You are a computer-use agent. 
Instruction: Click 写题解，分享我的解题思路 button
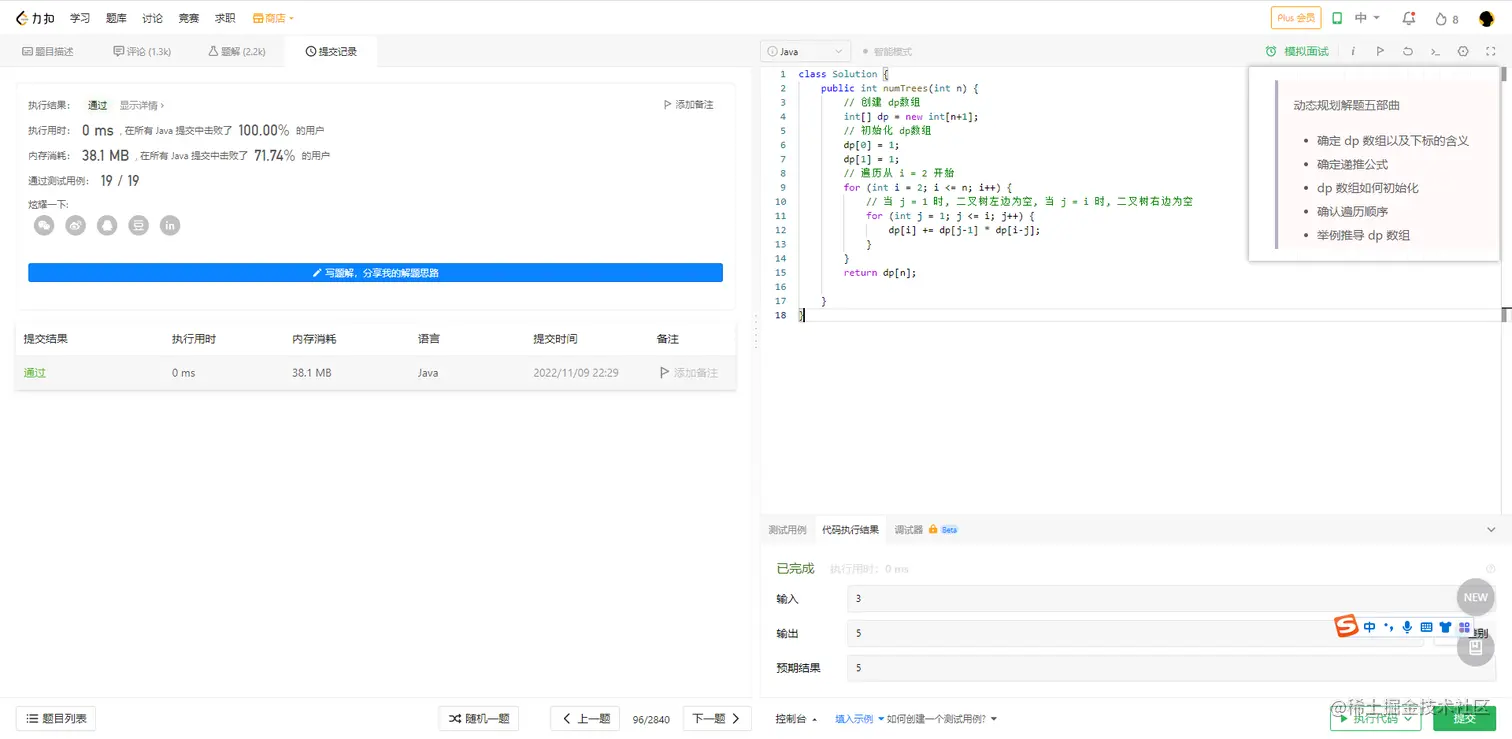tap(375, 272)
